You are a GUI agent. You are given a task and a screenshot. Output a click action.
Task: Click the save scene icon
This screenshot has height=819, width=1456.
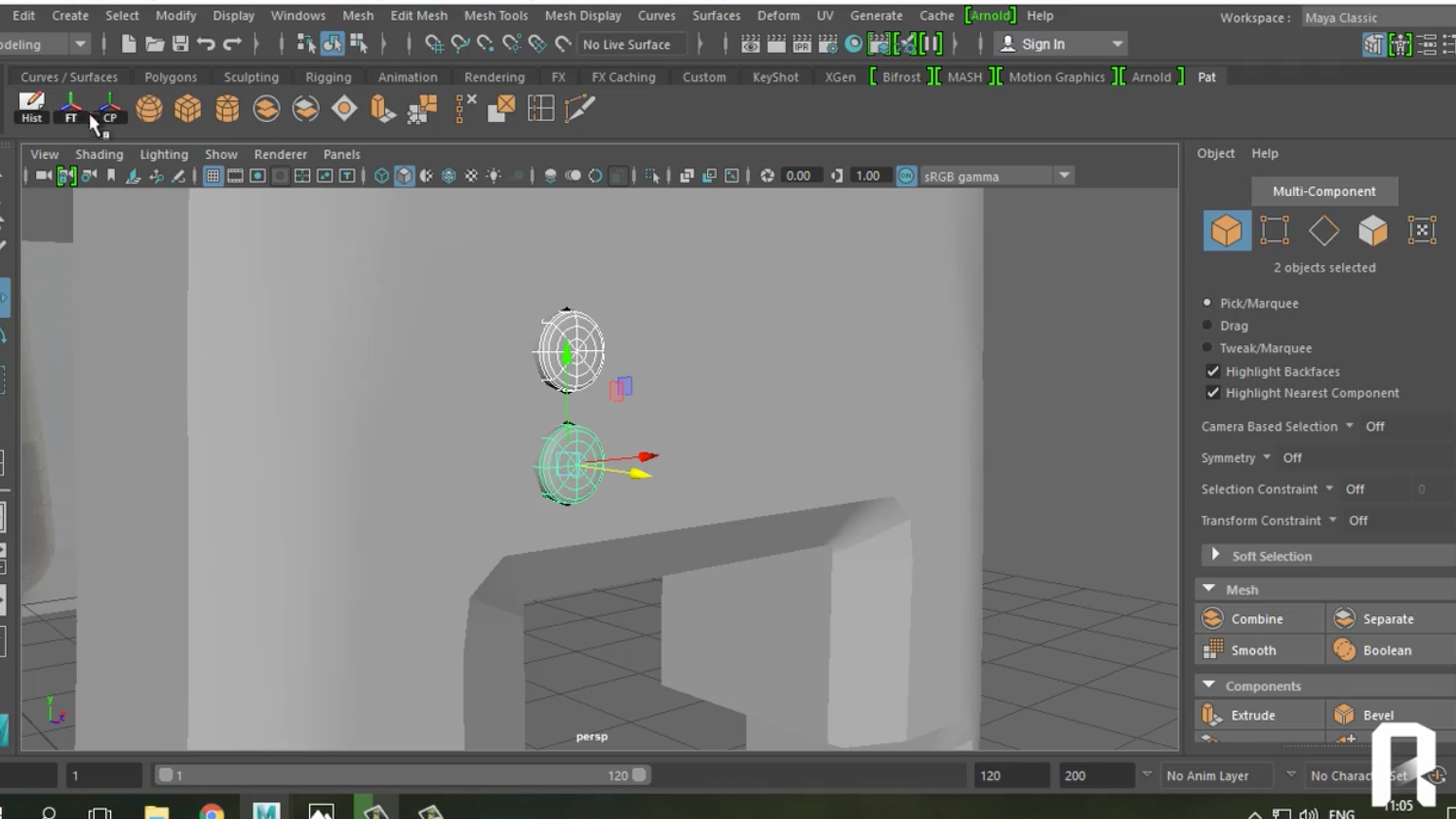(180, 44)
